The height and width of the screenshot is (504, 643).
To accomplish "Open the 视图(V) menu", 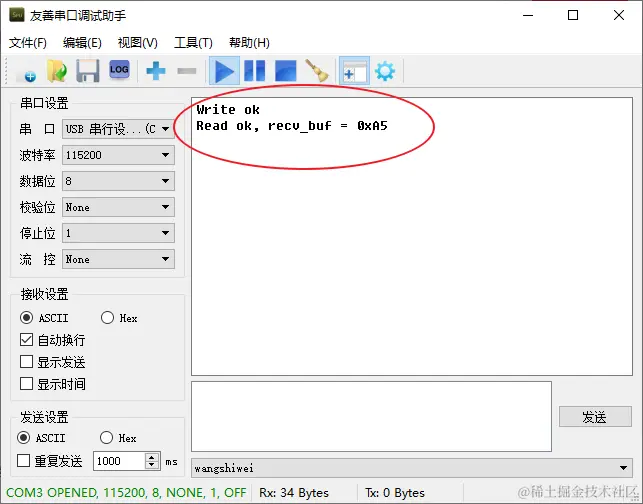I will (x=138, y=43).
